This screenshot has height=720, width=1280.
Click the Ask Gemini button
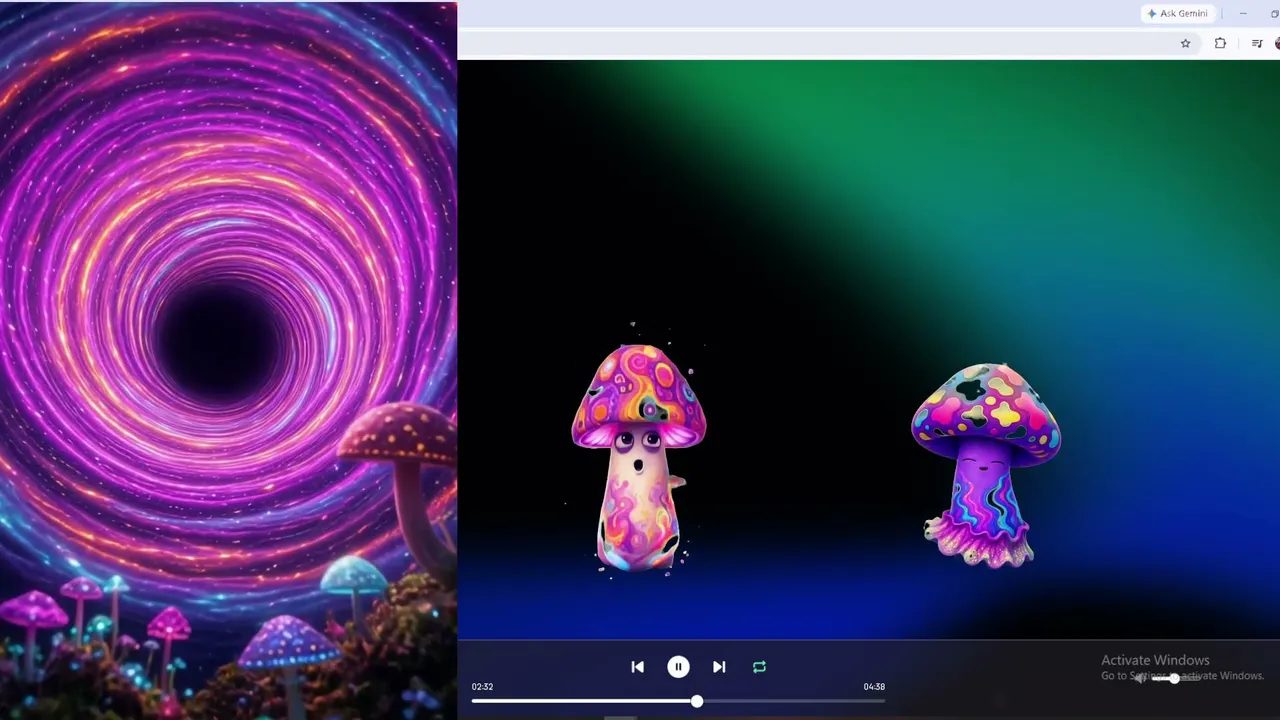tap(1178, 13)
